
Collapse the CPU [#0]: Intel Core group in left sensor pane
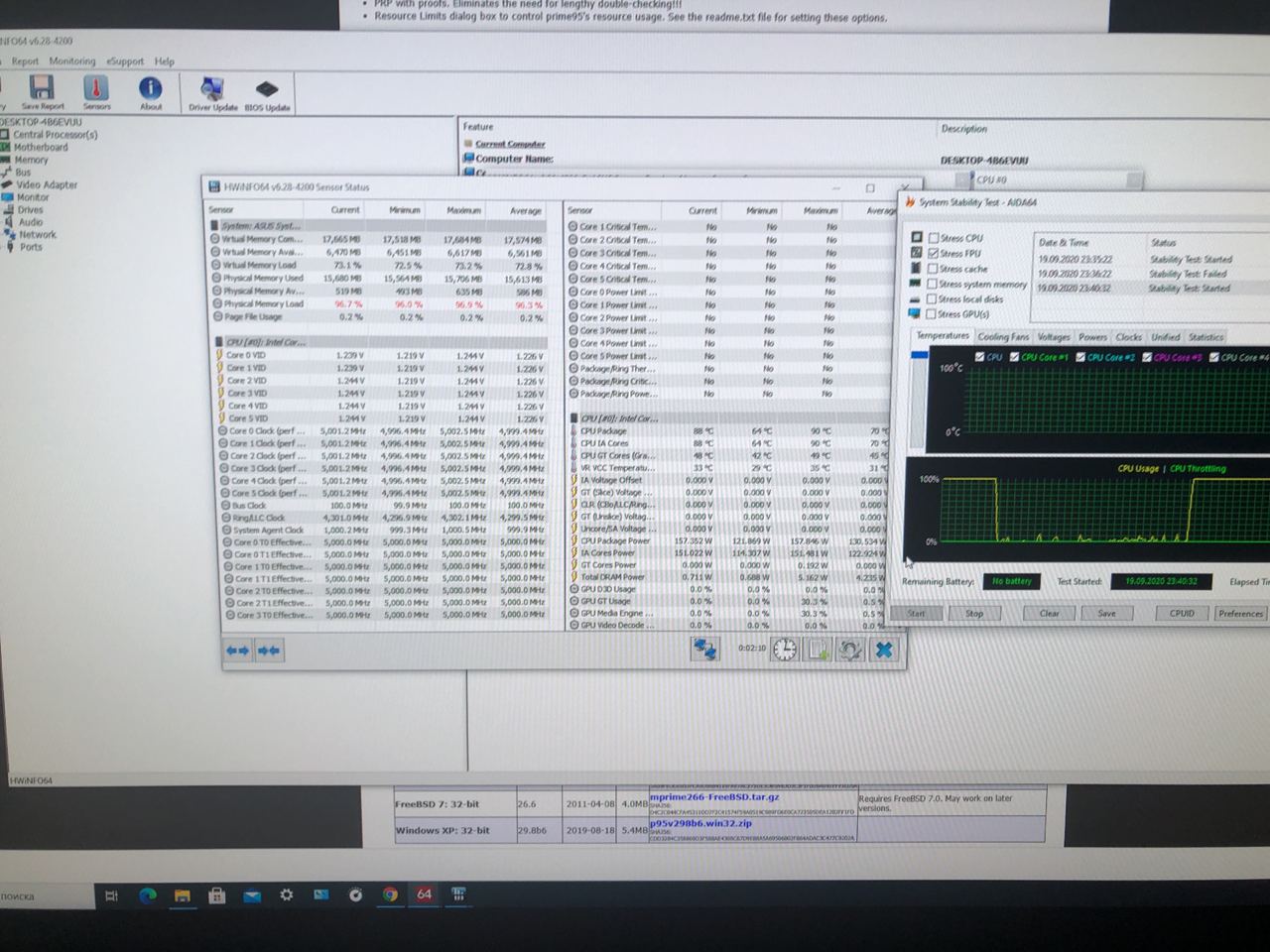219,342
